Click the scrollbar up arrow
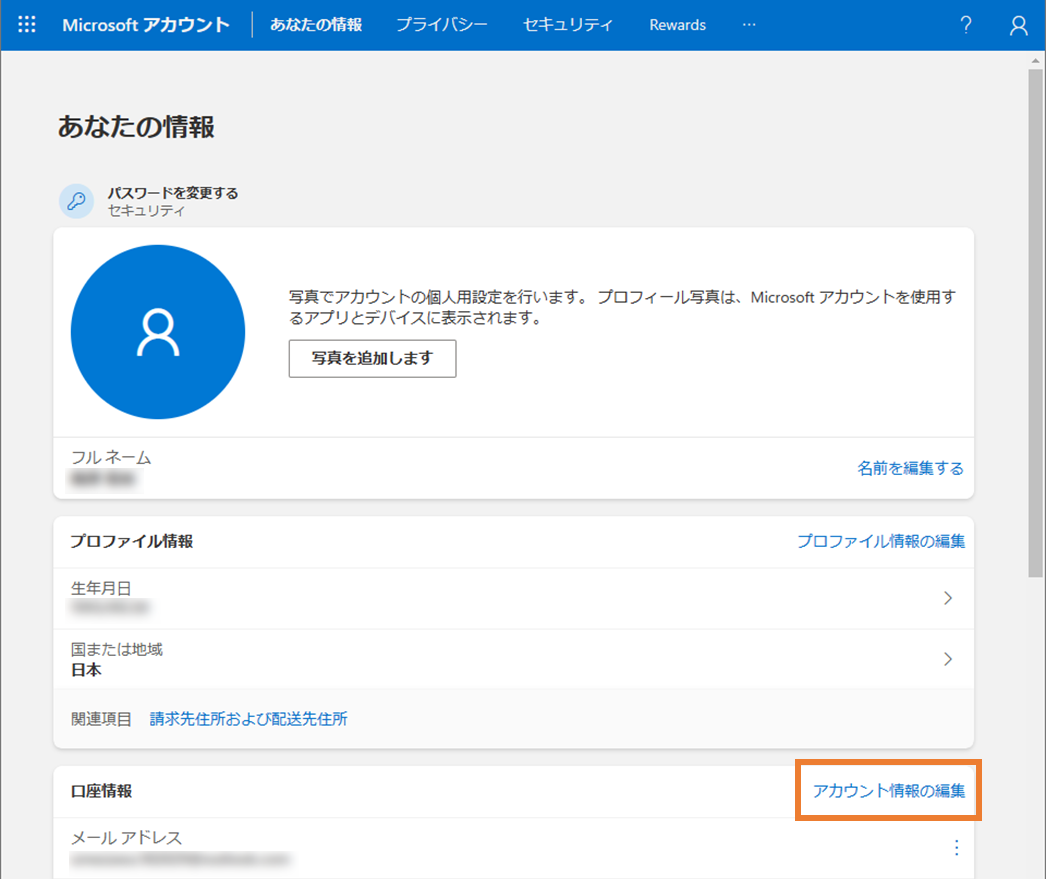Image resolution: width=1046 pixels, height=879 pixels. (x=1035, y=61)
